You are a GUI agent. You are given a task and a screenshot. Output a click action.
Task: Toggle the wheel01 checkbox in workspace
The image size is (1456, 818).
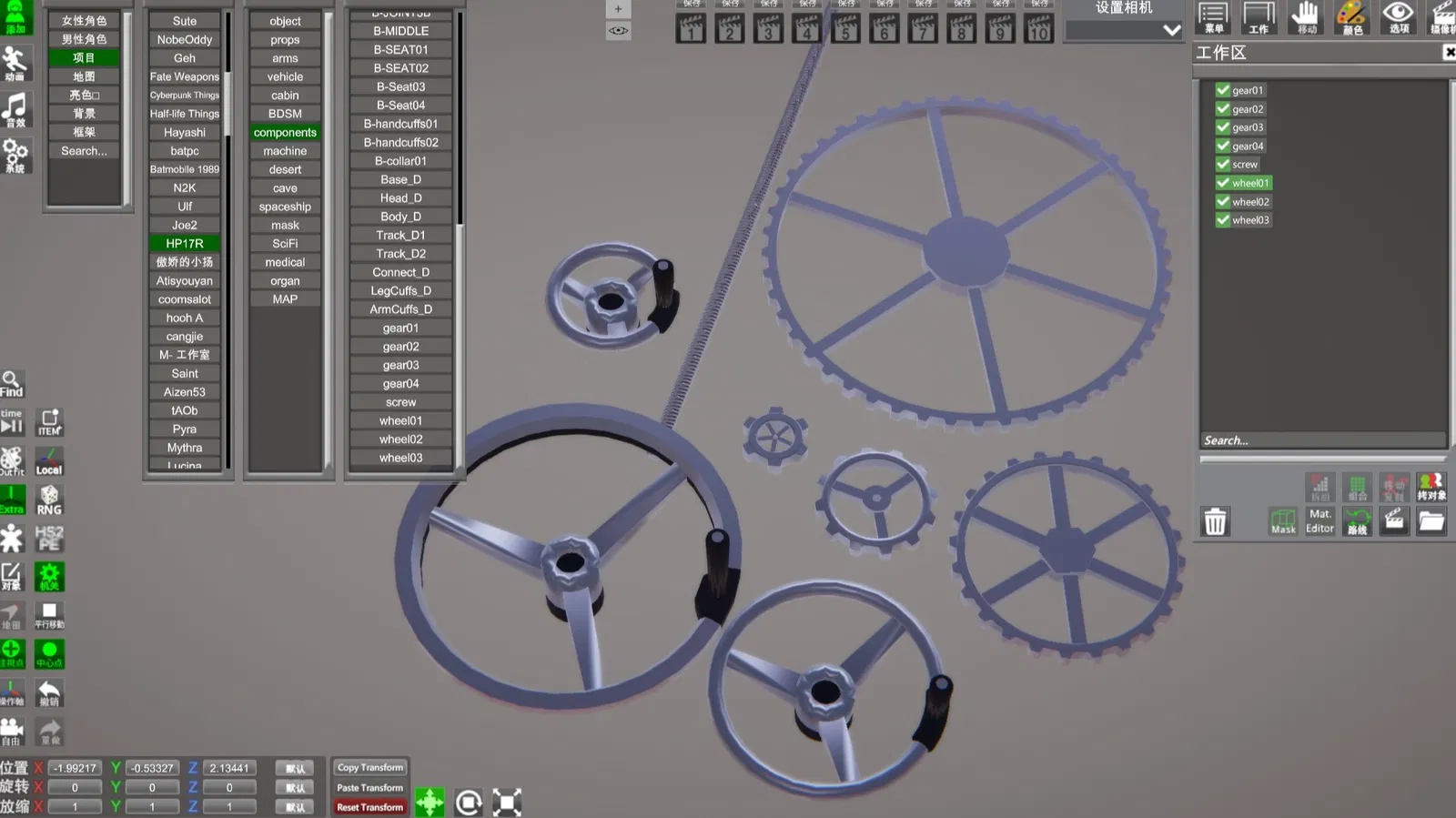pyautogui.click(x=1223, y=183)
